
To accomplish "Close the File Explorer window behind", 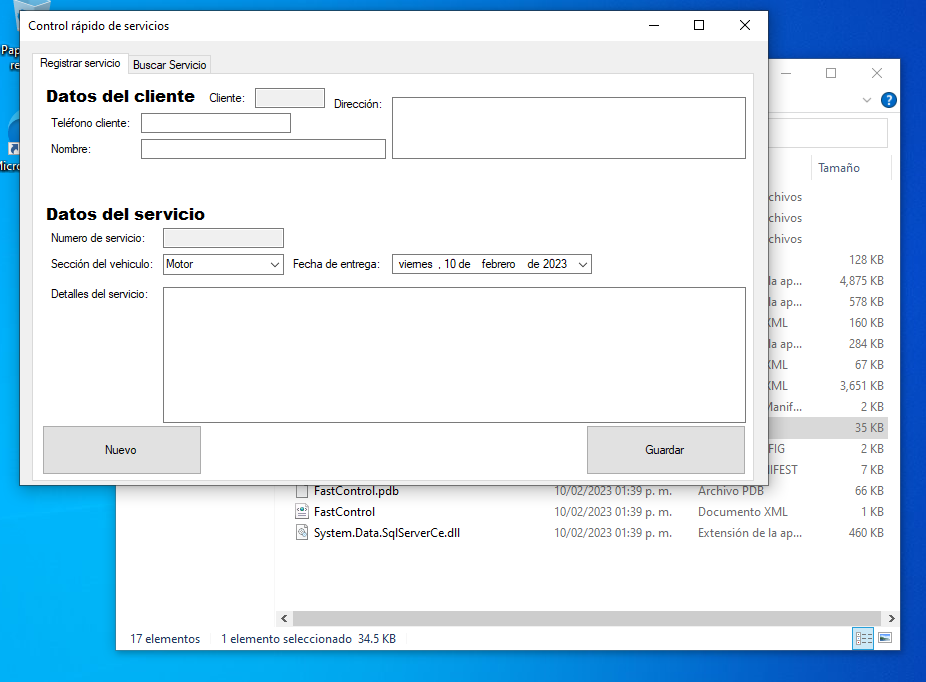I will (877, 73).
